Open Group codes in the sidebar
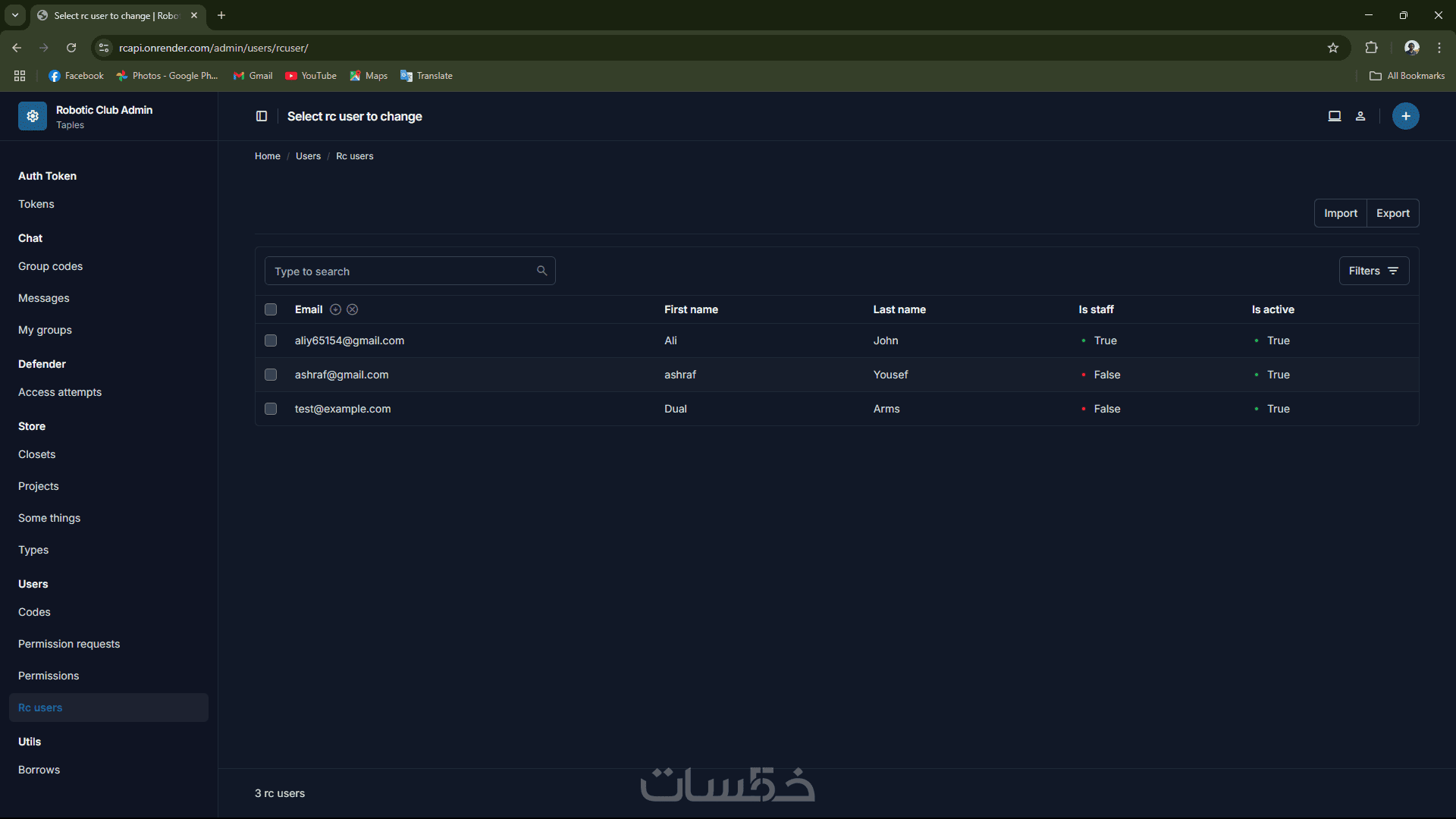 click(51, 266)
